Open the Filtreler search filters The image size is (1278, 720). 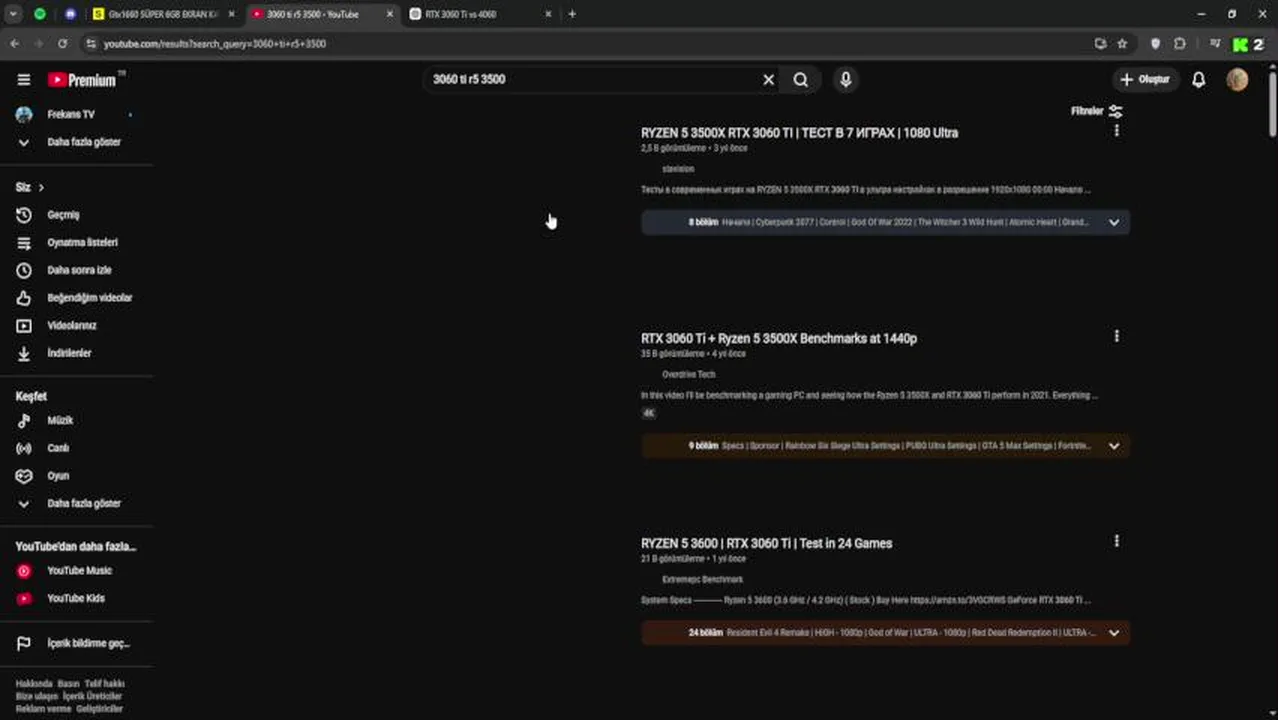pos(1097,111)
